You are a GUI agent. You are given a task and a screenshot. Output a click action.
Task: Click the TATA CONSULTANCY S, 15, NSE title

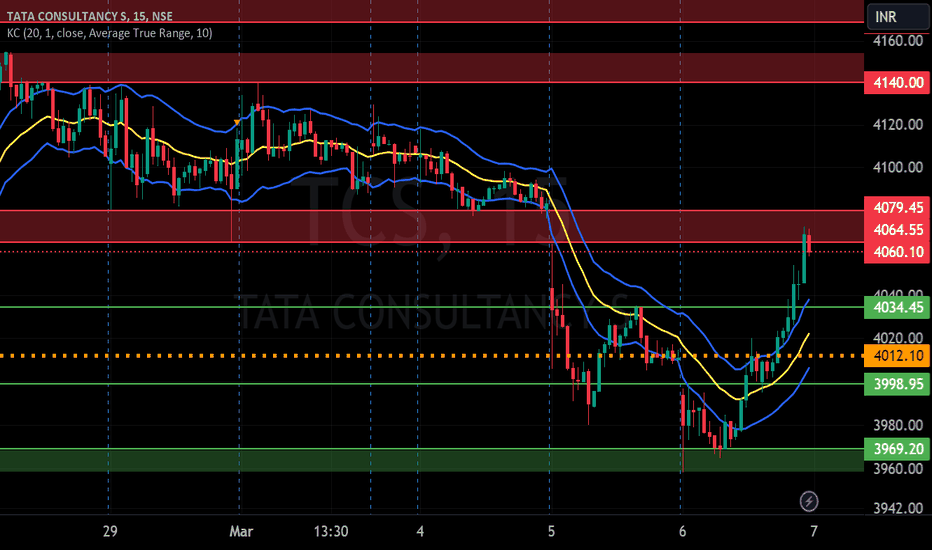click(x=90, y=17)
